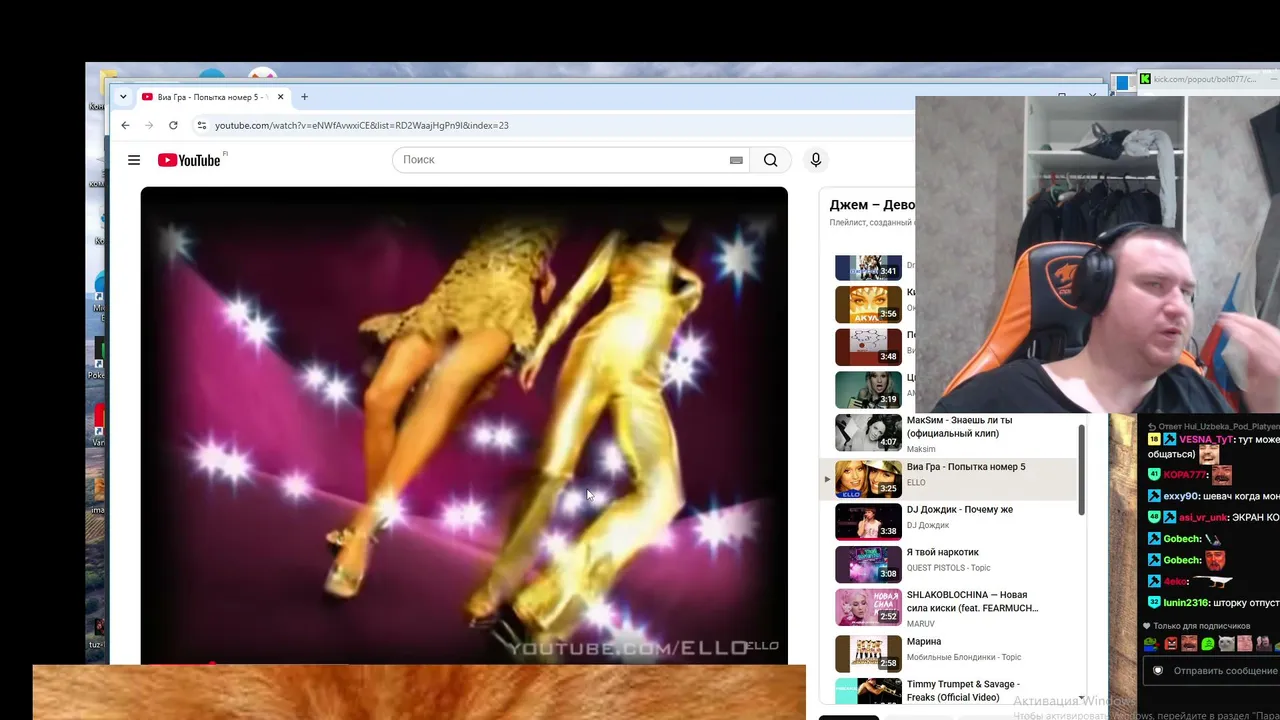This screenshot has height=720, width=1280.
Task: Click the playlist panel scrollbar
Action: (x=1081, y=470)
